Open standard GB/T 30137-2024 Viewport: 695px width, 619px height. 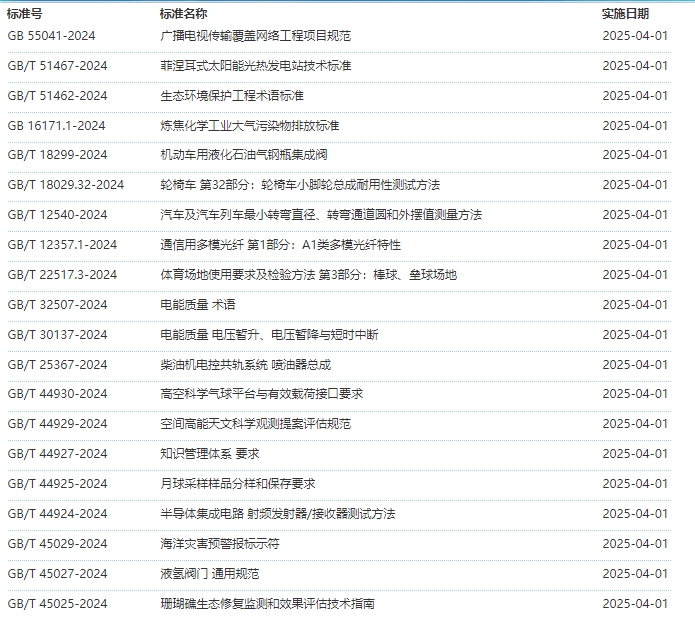coord(57,335)
